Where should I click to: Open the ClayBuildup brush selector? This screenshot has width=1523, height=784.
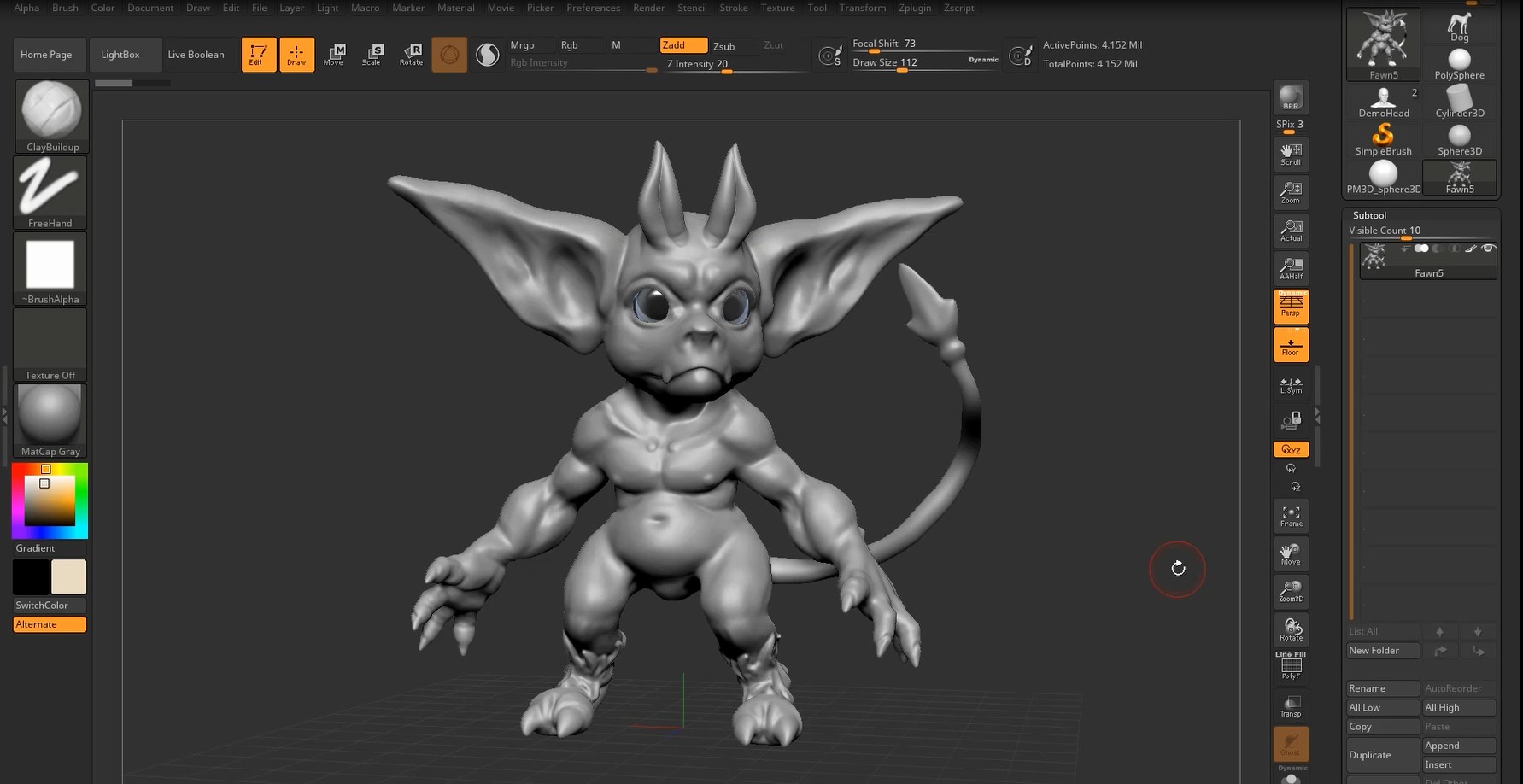point(51,117)
